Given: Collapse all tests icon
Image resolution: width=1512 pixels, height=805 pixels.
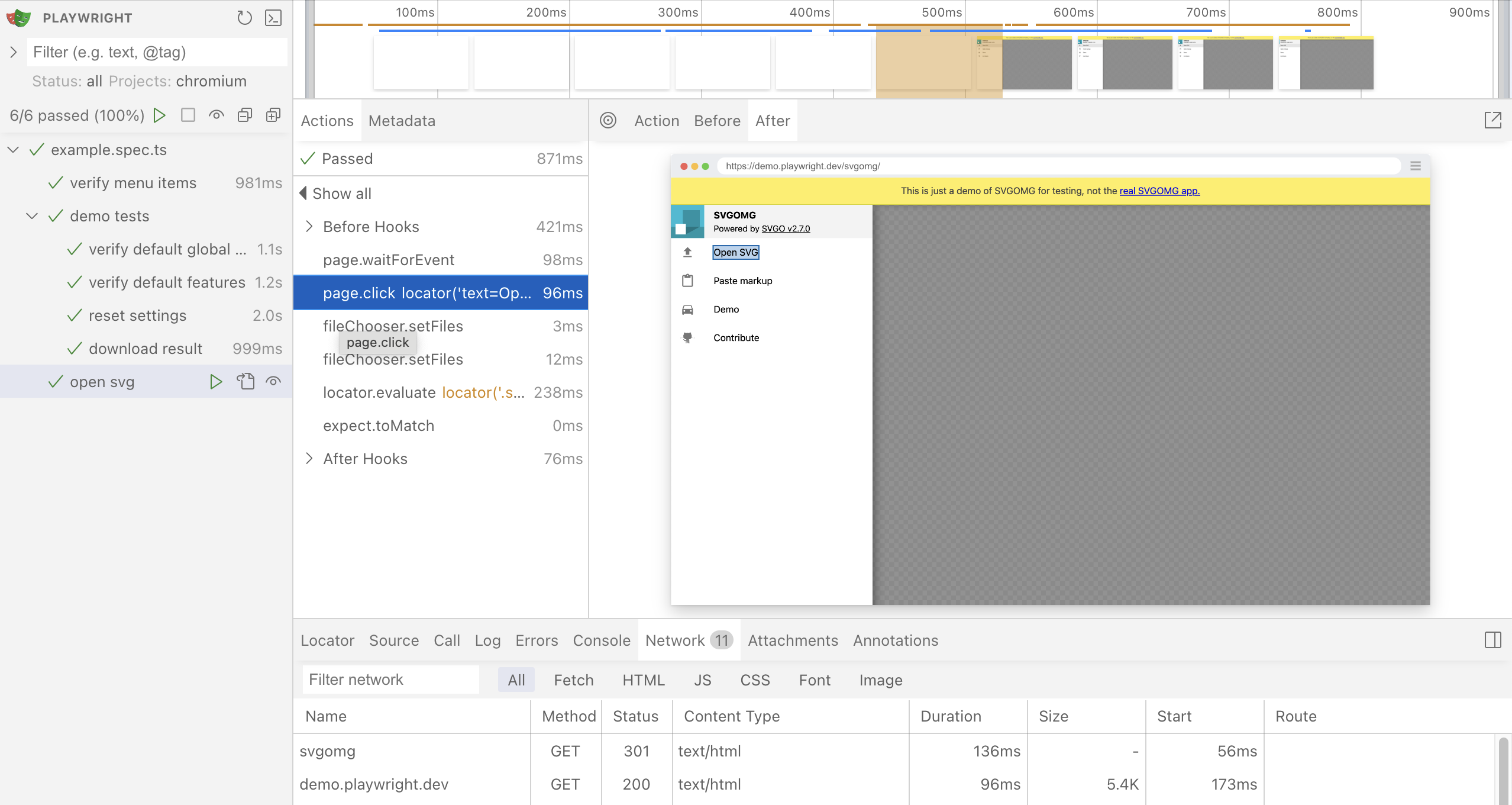Looking at the screenshot, I should [x=245, y=115].
